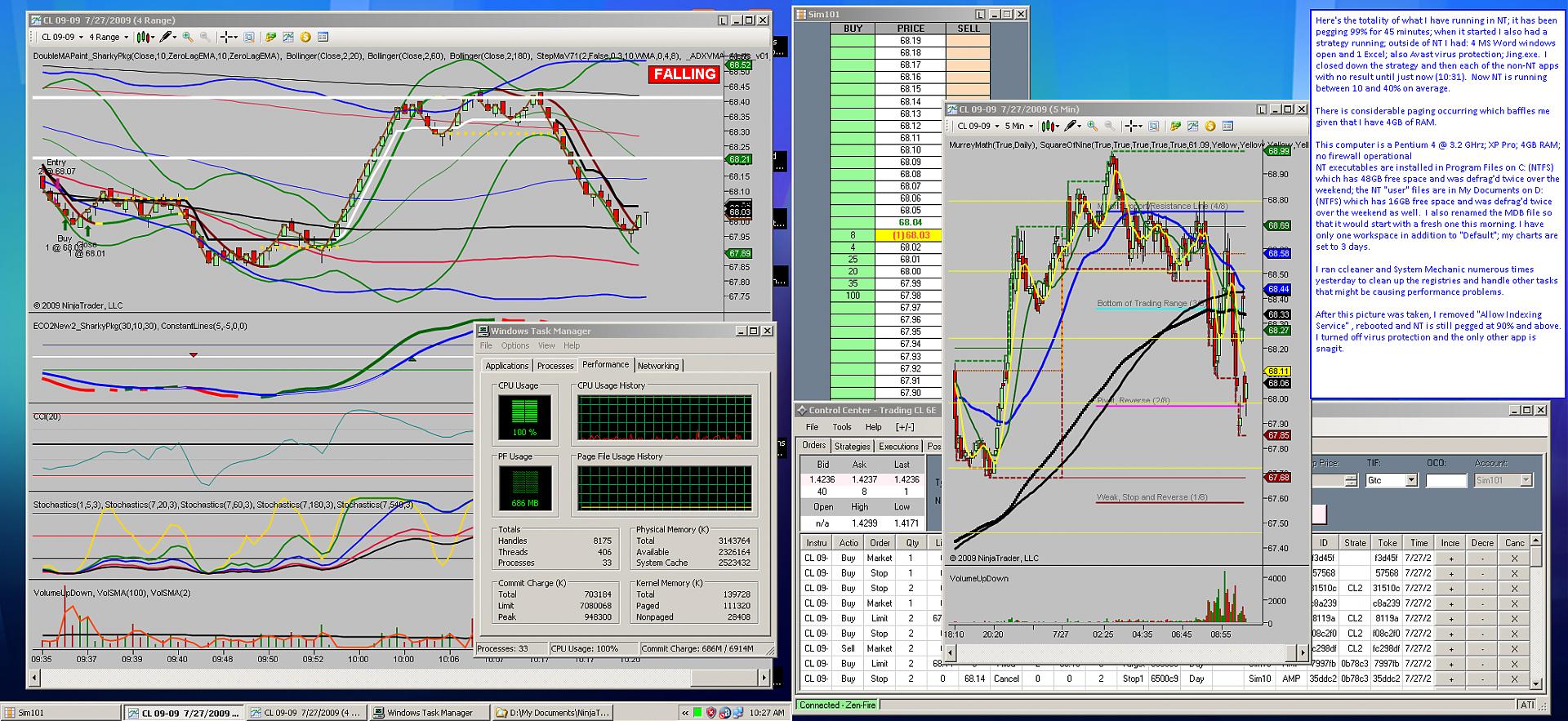1568x721 pixels.
Task: Click into the OCO input field
Action: tap(1445, 480)
